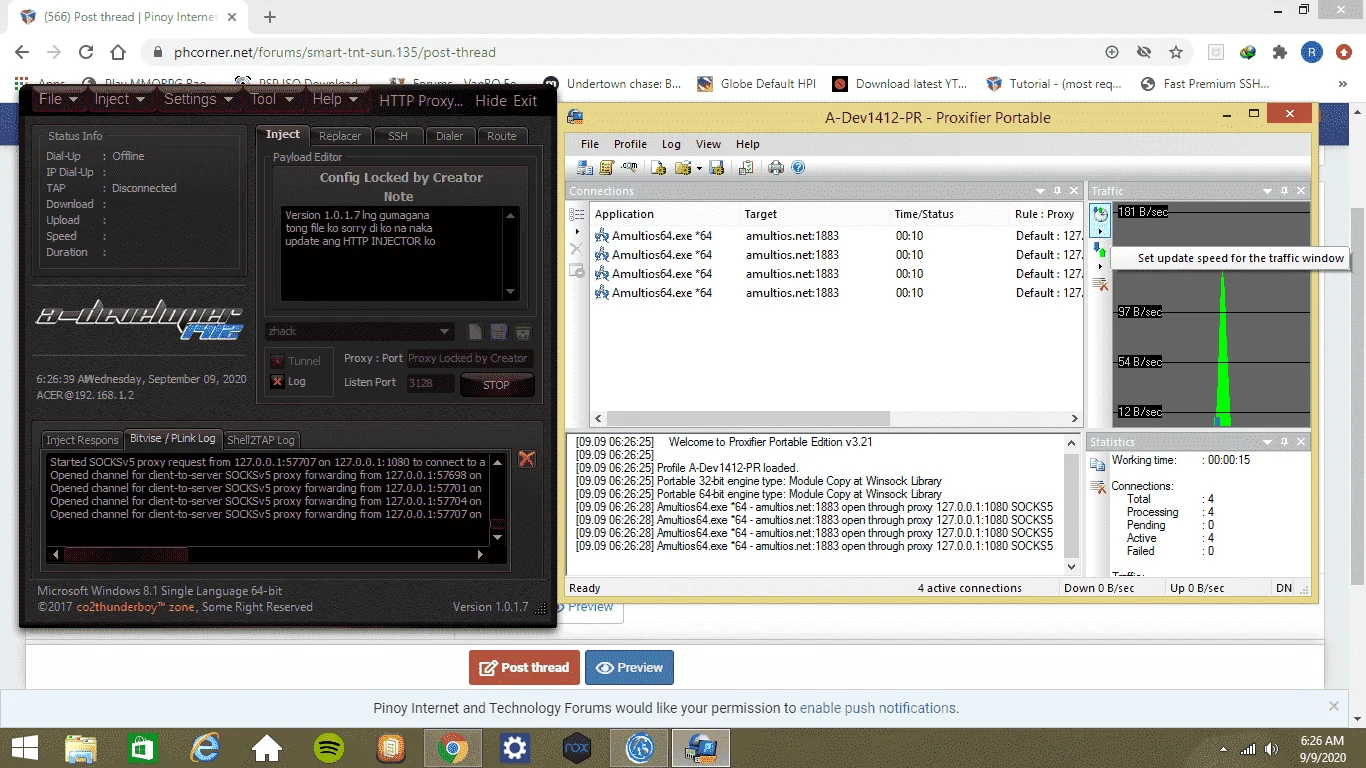Sort connections by Time/Status column header
This screenshot has height=768, width=1366.
949,214
